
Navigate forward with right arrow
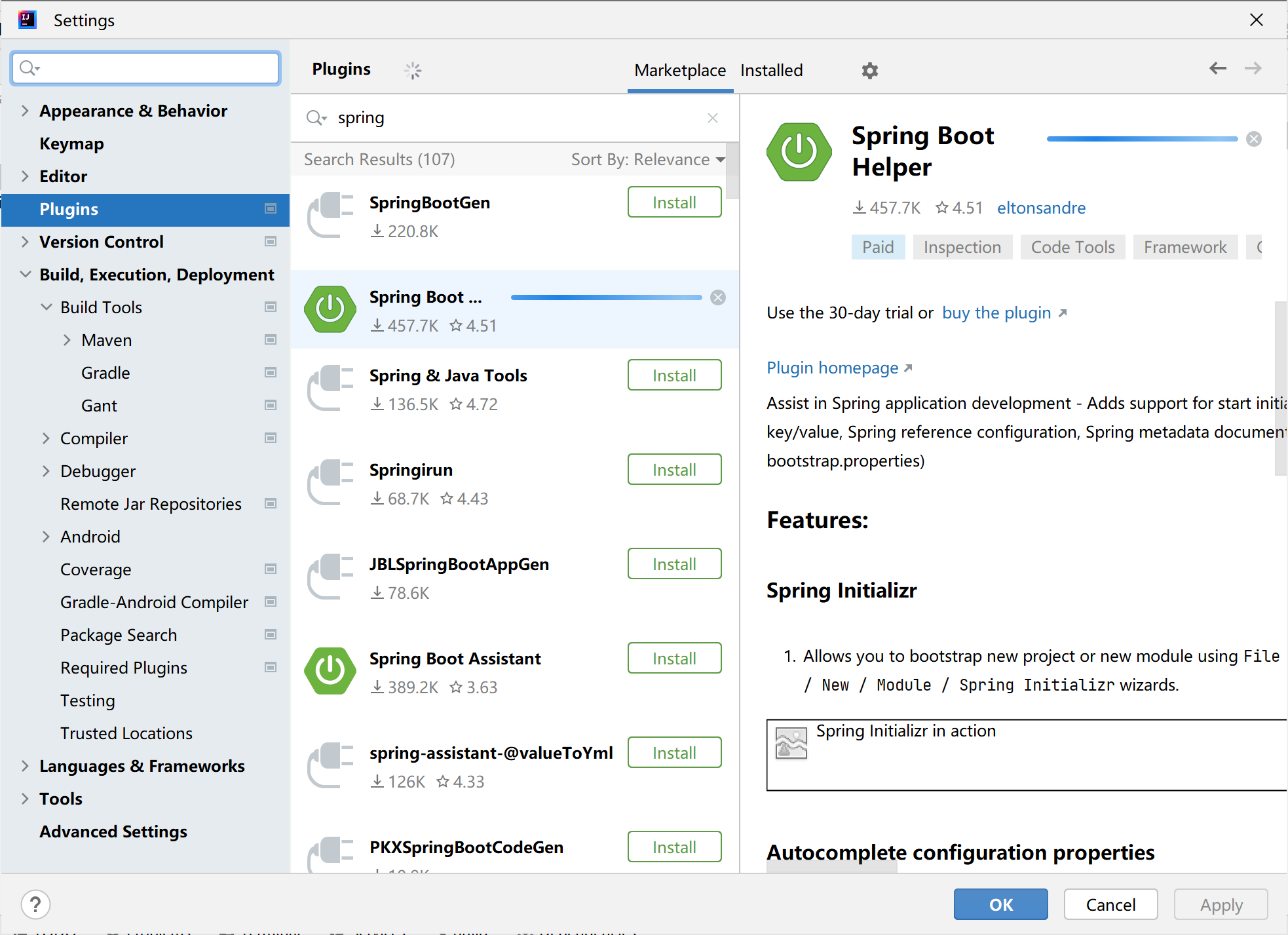click(x=1253, y=68)
